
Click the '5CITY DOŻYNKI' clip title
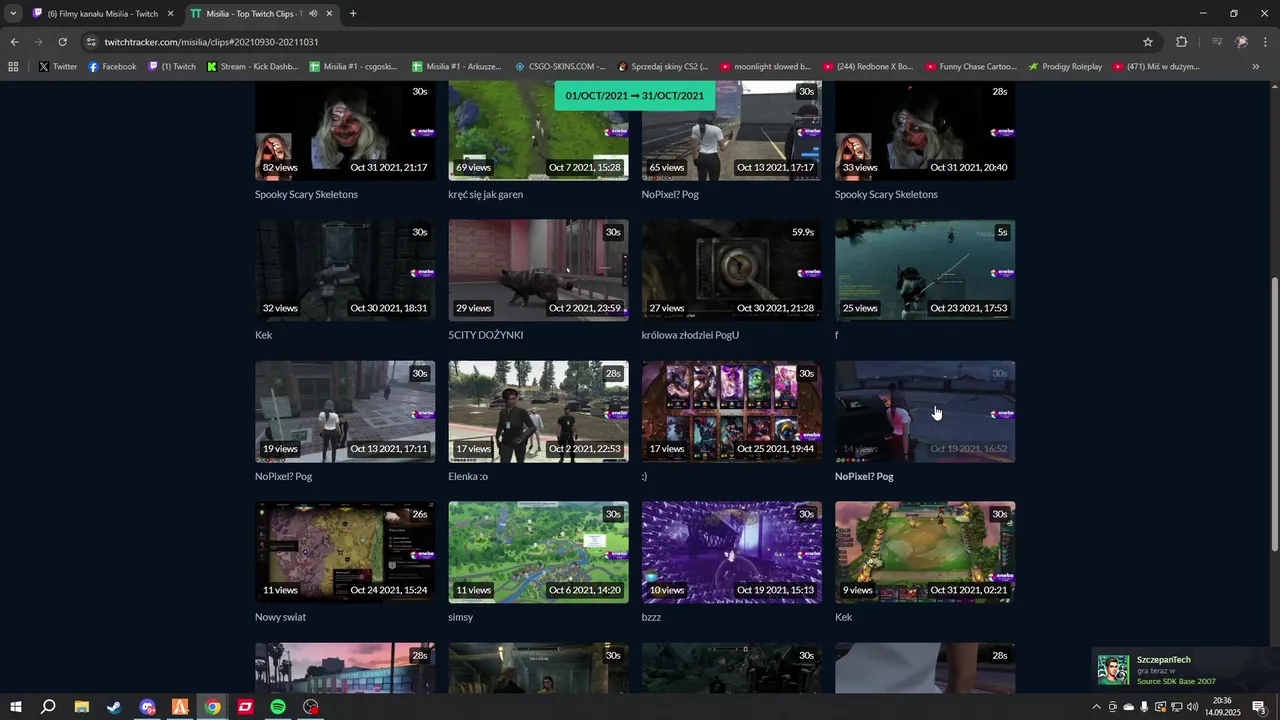tap(486, 335)
